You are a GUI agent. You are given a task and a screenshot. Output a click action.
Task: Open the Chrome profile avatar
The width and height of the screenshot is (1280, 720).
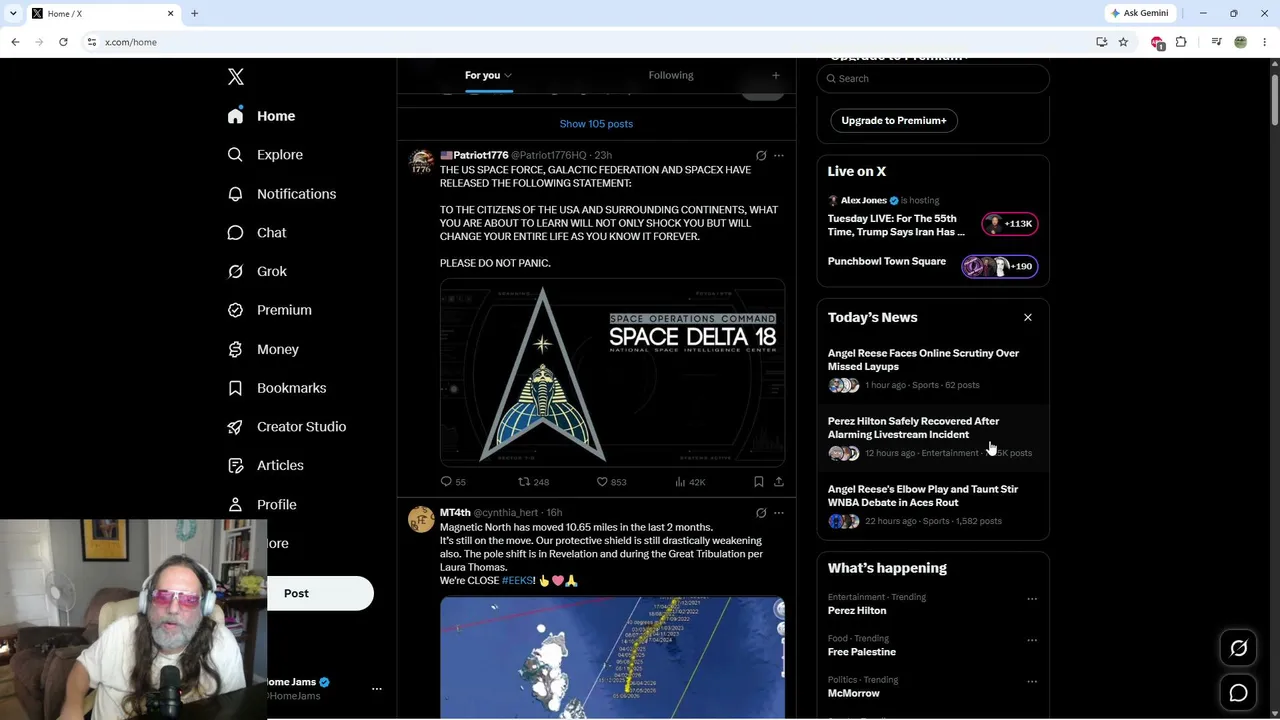[1241, 42]
